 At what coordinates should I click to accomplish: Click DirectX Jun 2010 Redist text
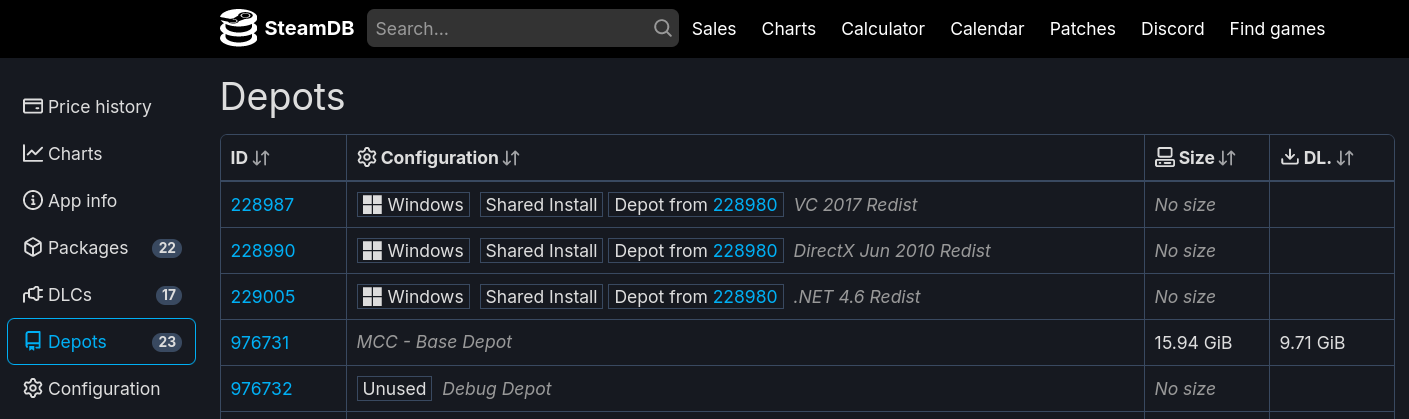892,250
